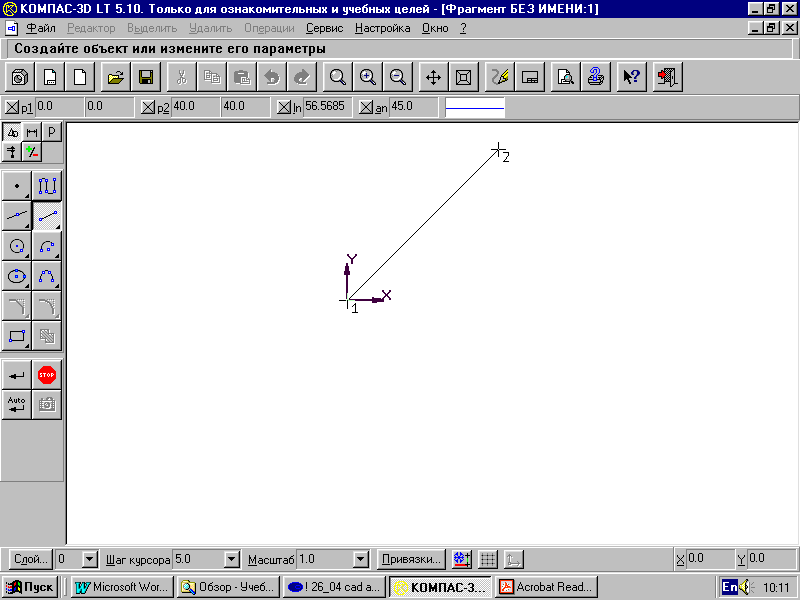Click the exit door icon

tap(667, 77)
